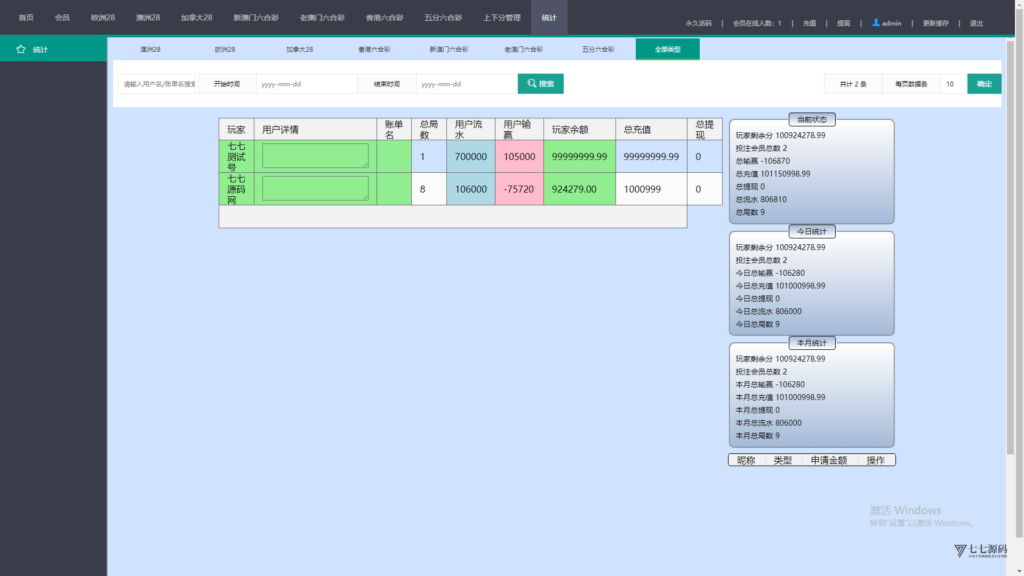Screen dimensions: 1024x576
Task: Click the magnifier icon on 搜索 button
Action: [x=531, y=84]
